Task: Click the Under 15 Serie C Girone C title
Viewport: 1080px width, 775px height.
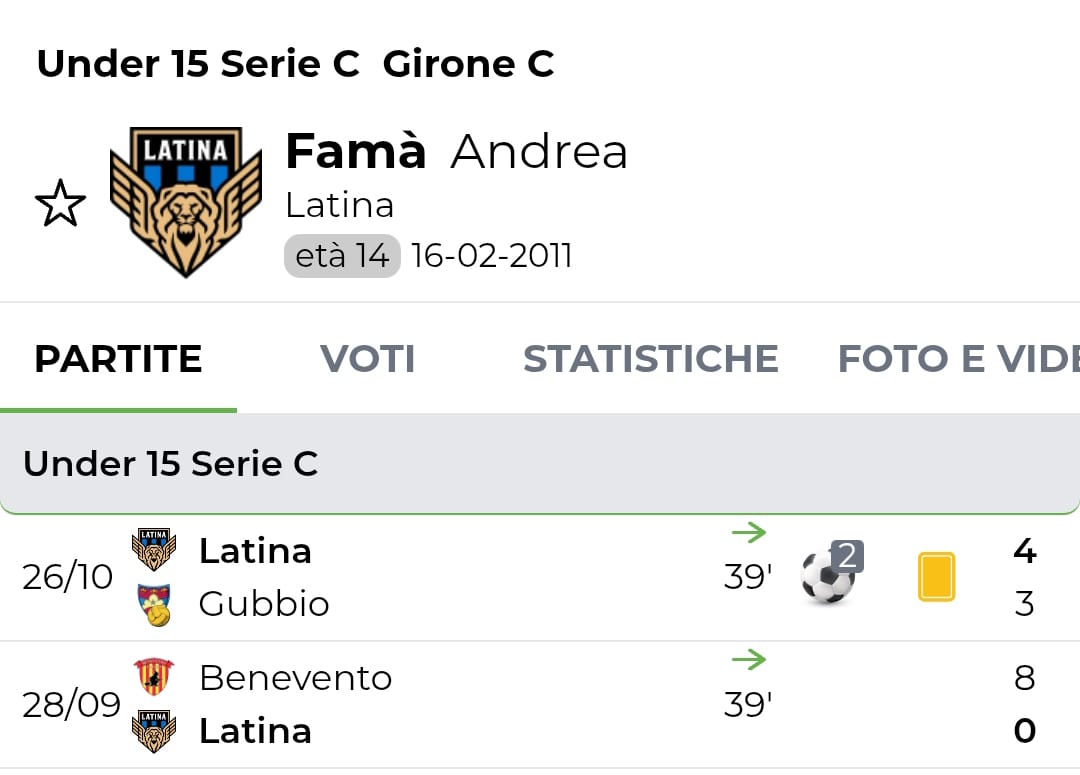Action: tap(295, 64)
